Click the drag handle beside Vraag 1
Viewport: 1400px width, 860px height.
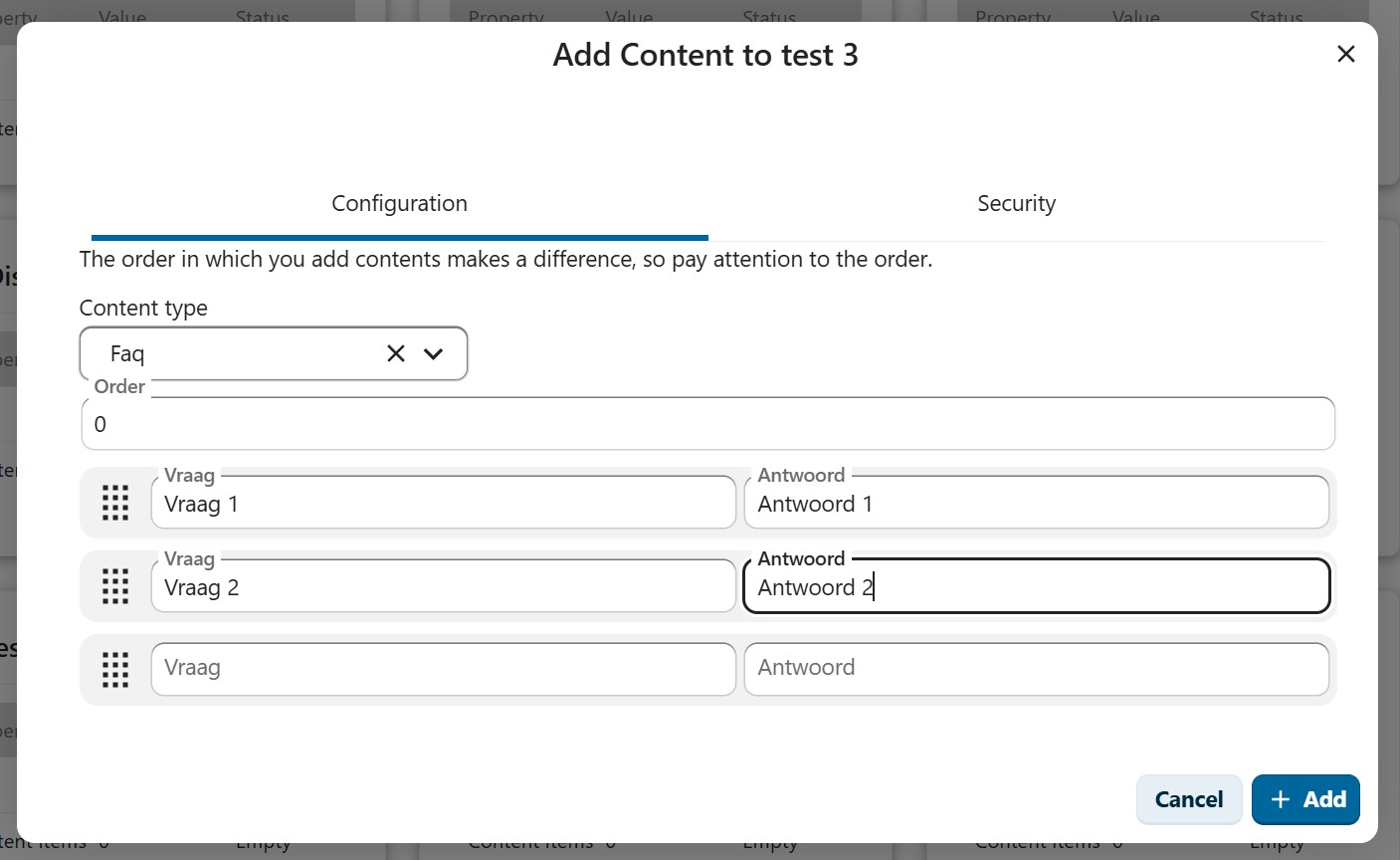coord(114,503)
